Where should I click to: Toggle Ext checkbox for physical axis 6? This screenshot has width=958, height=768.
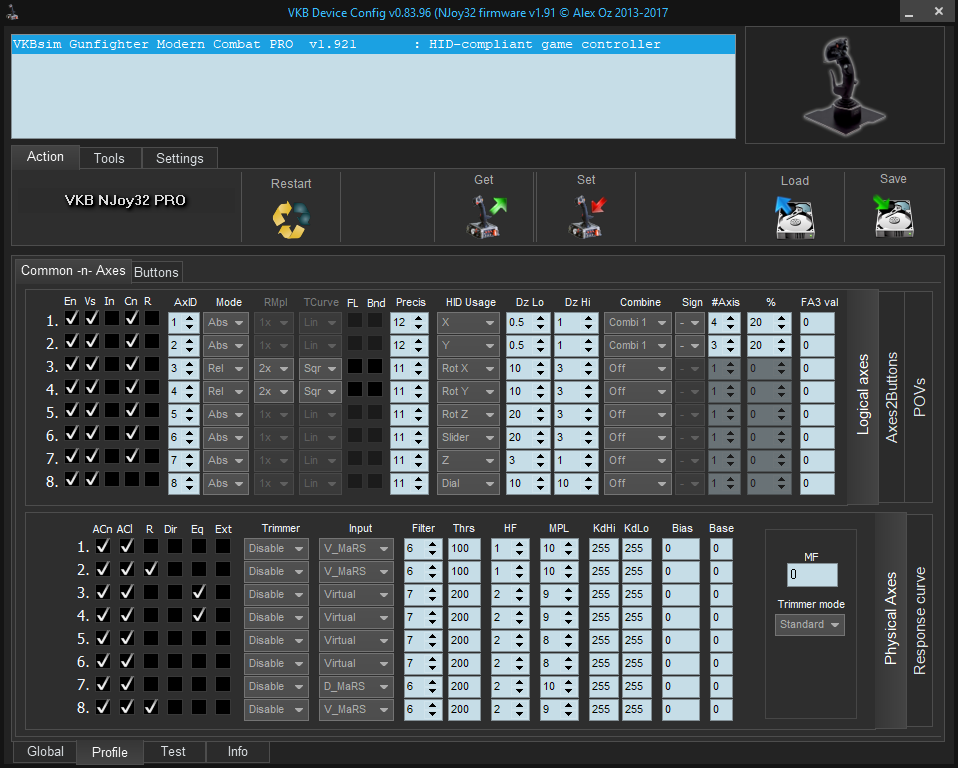(223, 661)
